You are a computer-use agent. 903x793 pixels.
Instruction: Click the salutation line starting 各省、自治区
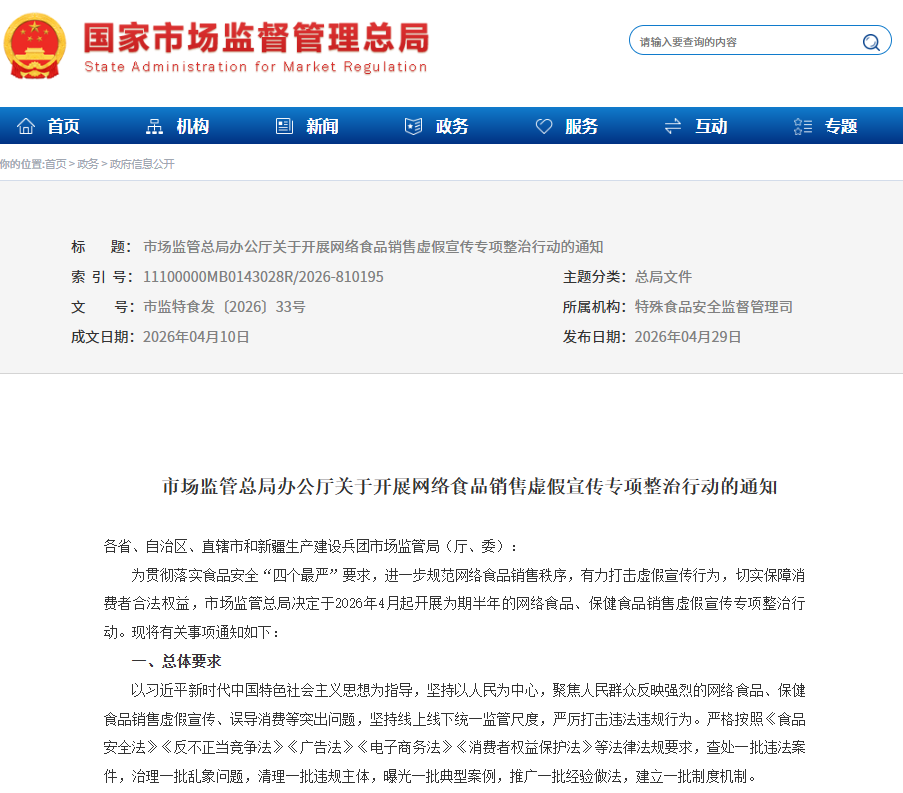[x=310, y=546]
